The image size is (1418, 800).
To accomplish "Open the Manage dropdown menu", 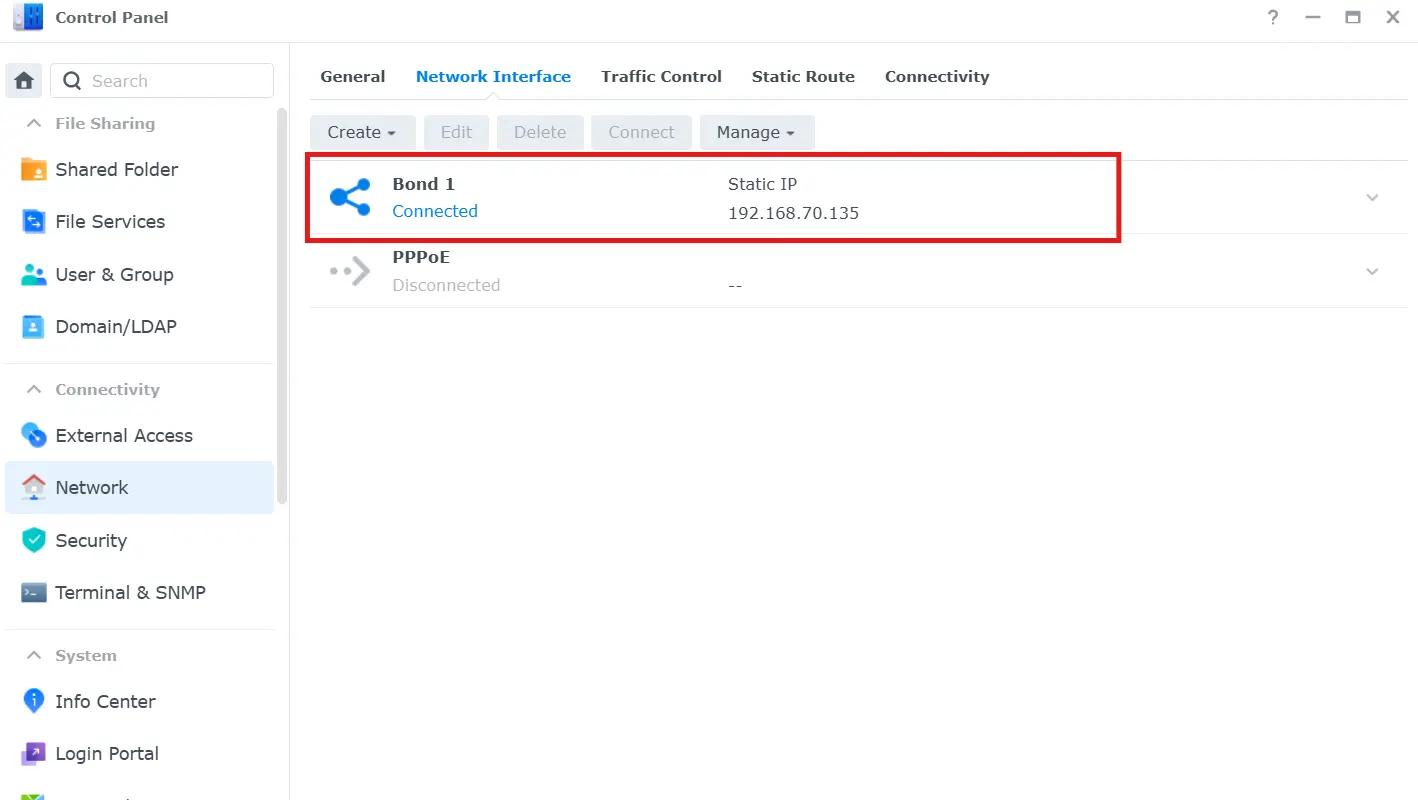I will pos(756,133).
